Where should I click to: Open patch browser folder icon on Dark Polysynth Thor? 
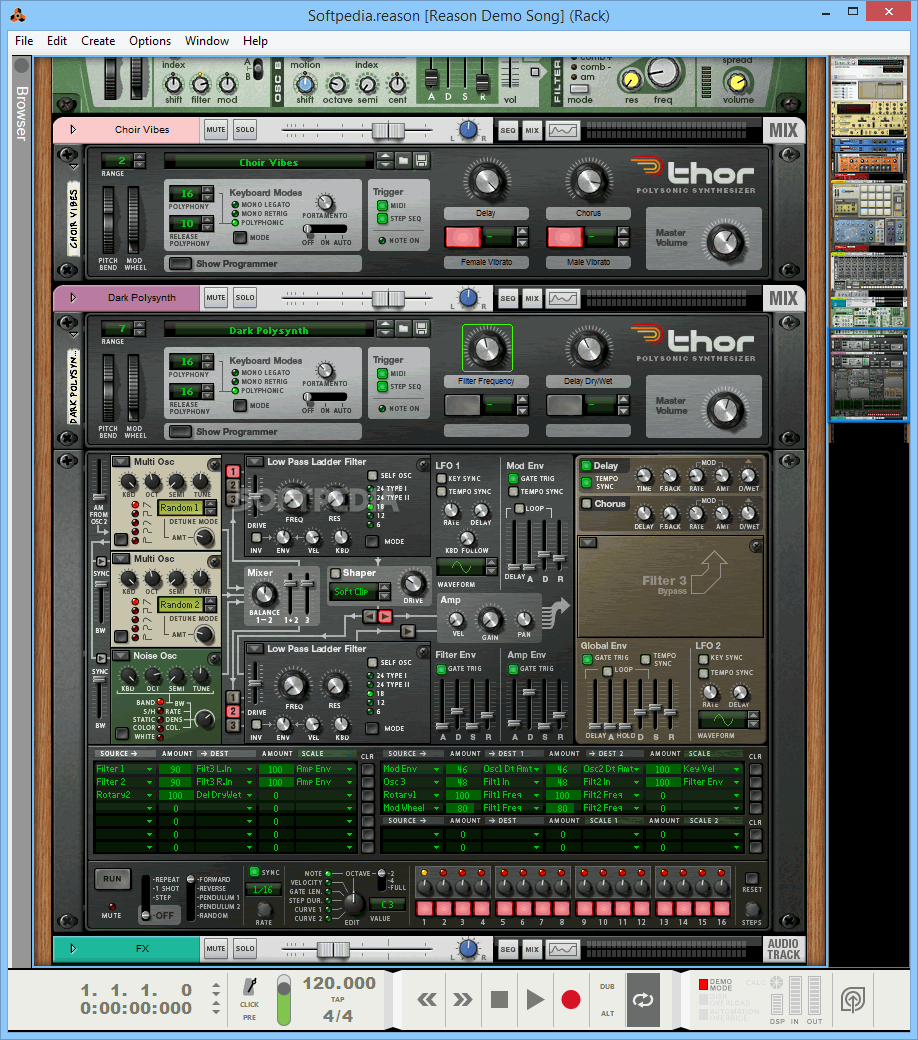click(x=403, y=328)
